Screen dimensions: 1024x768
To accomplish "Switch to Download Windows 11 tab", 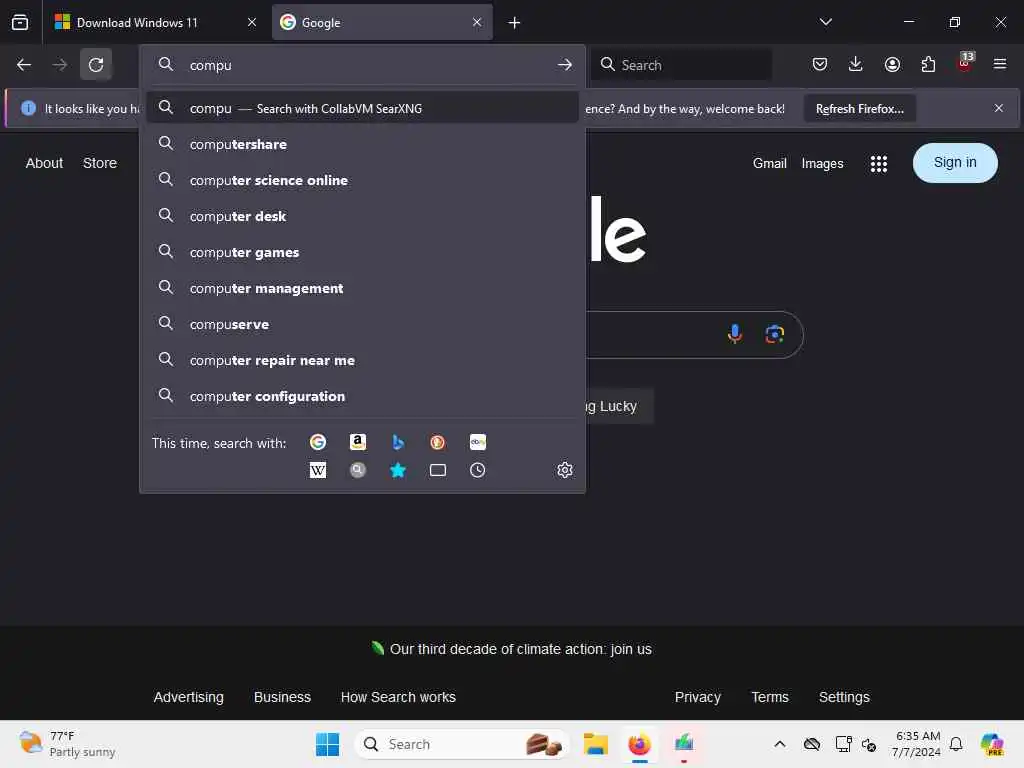I will (x=153, y=22).
